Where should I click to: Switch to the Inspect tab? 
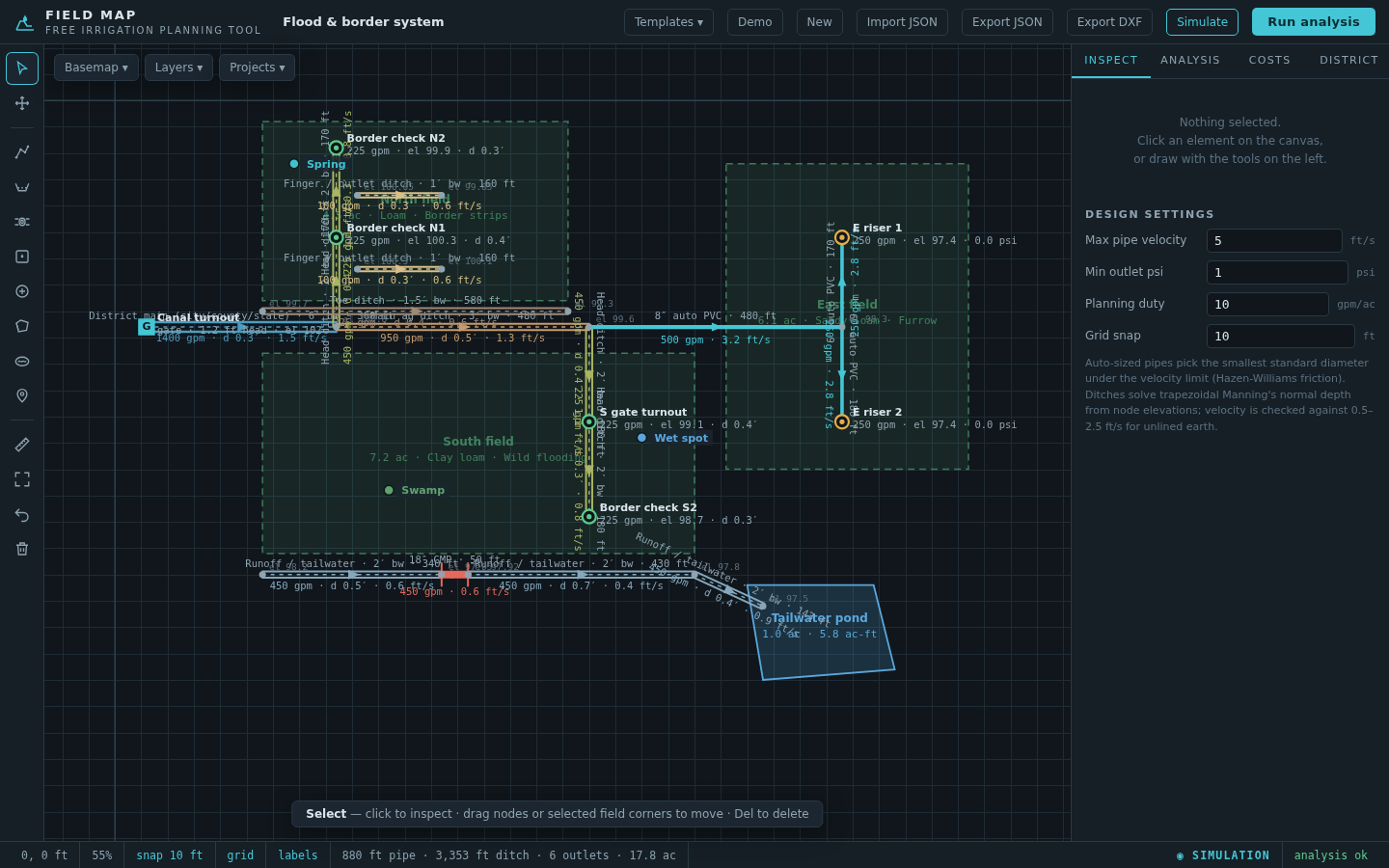[x=1111, y=61]
